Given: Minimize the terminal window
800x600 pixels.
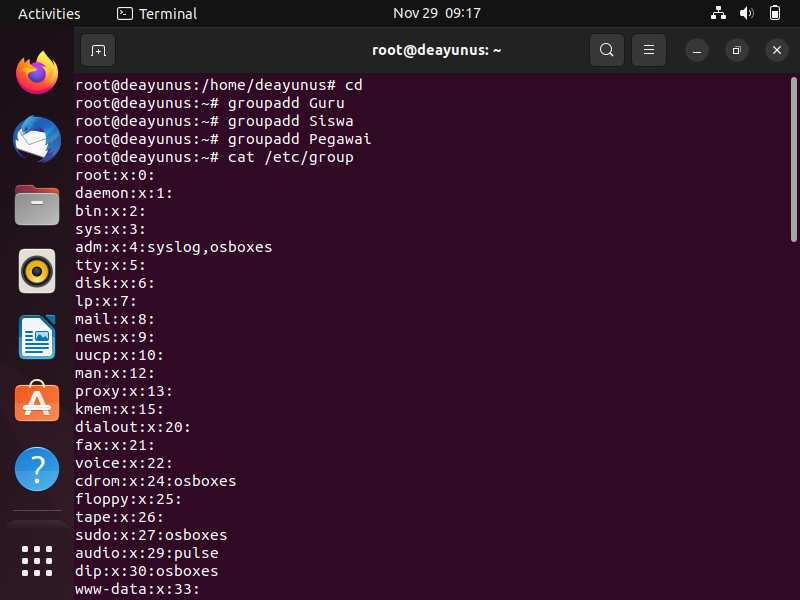Looking at the screenshot, I should click(x=697, y=51).
